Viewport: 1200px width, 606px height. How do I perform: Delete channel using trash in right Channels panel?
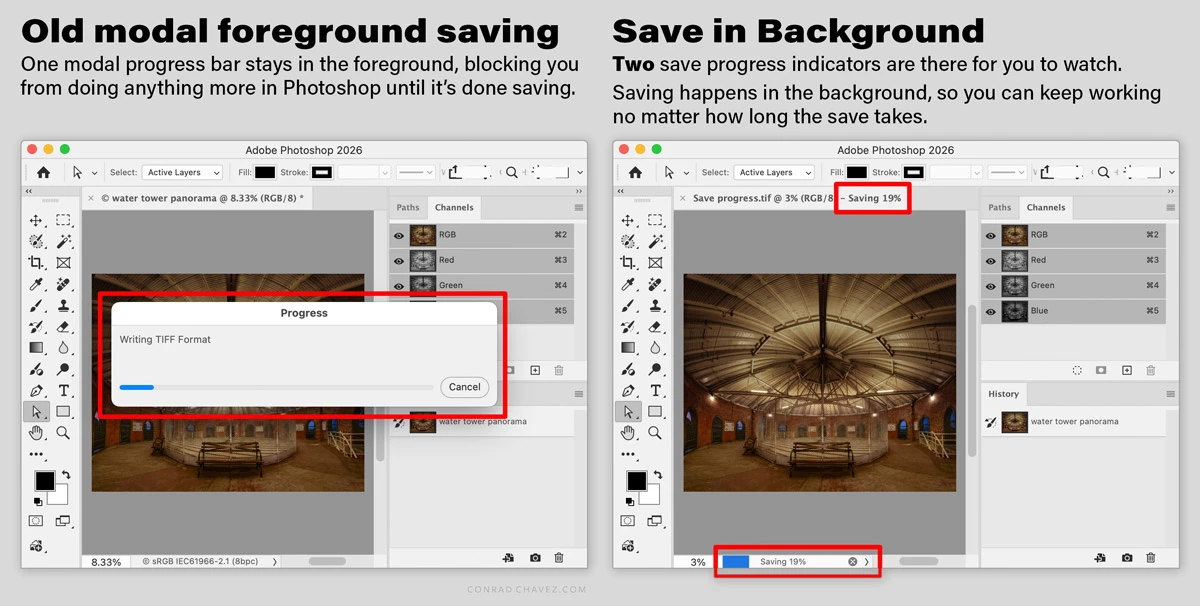1150,370
